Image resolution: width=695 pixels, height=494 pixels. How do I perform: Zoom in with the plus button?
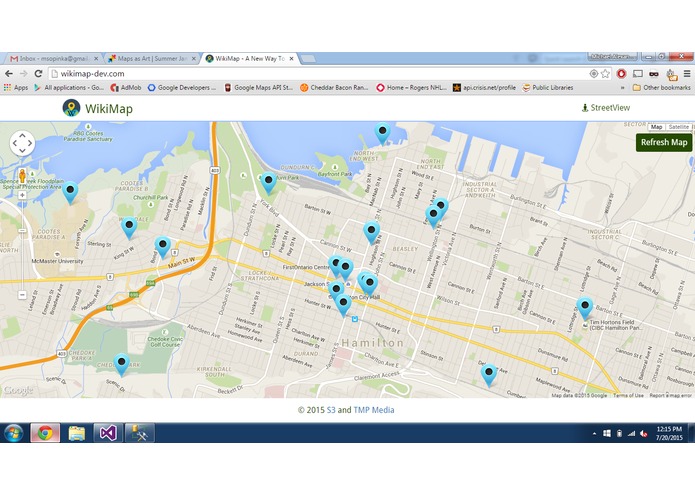tap(22, 195)
